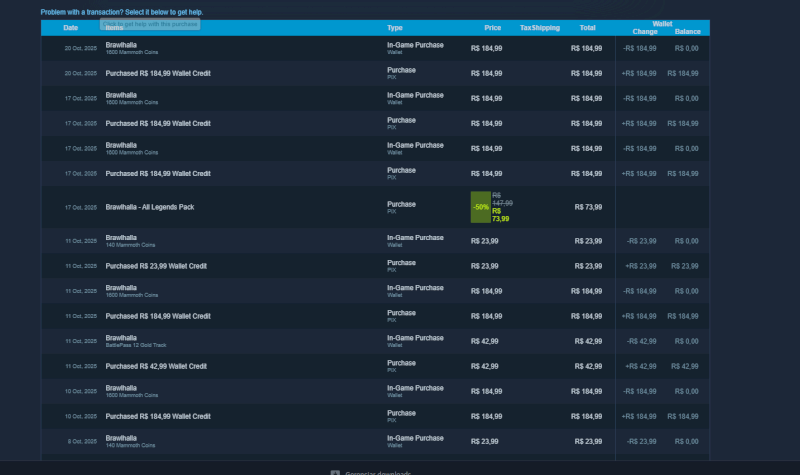
Task: Click the Wallet Balance column header
Action: point(687,31)
